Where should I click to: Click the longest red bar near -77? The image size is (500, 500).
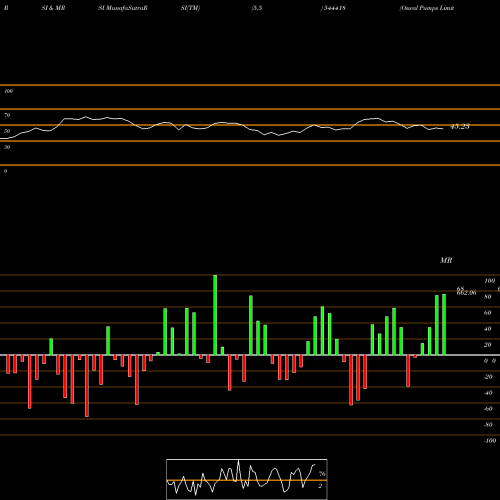[x=87, y=386]
